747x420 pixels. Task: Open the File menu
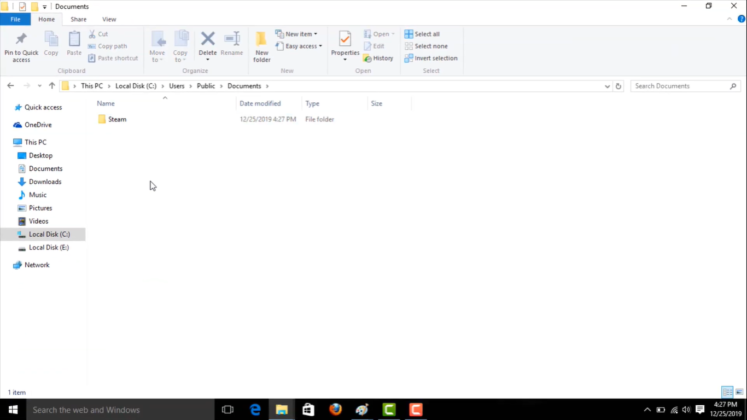[x=16, y=19]
